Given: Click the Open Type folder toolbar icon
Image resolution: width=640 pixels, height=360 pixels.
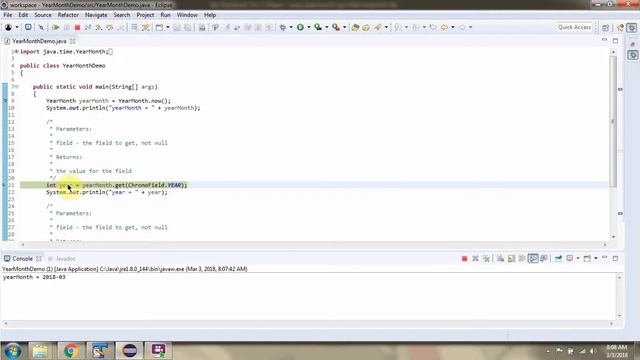Looking at the screenshot, I should (x=366, y=27).
